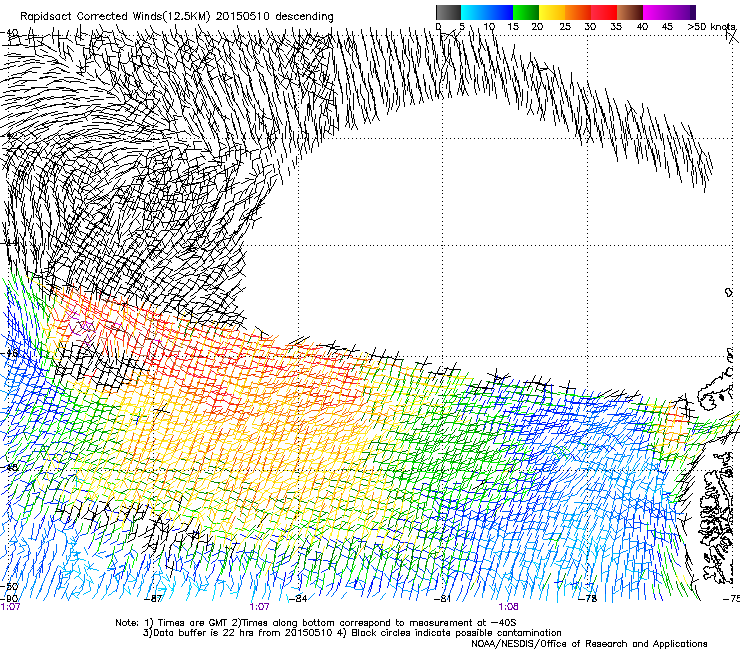The width and height of the screenshot is (740, 650).
Task: Click 'NOAA/NESDIS/Office of Research and Applications' credit
Action: [589, 644]
